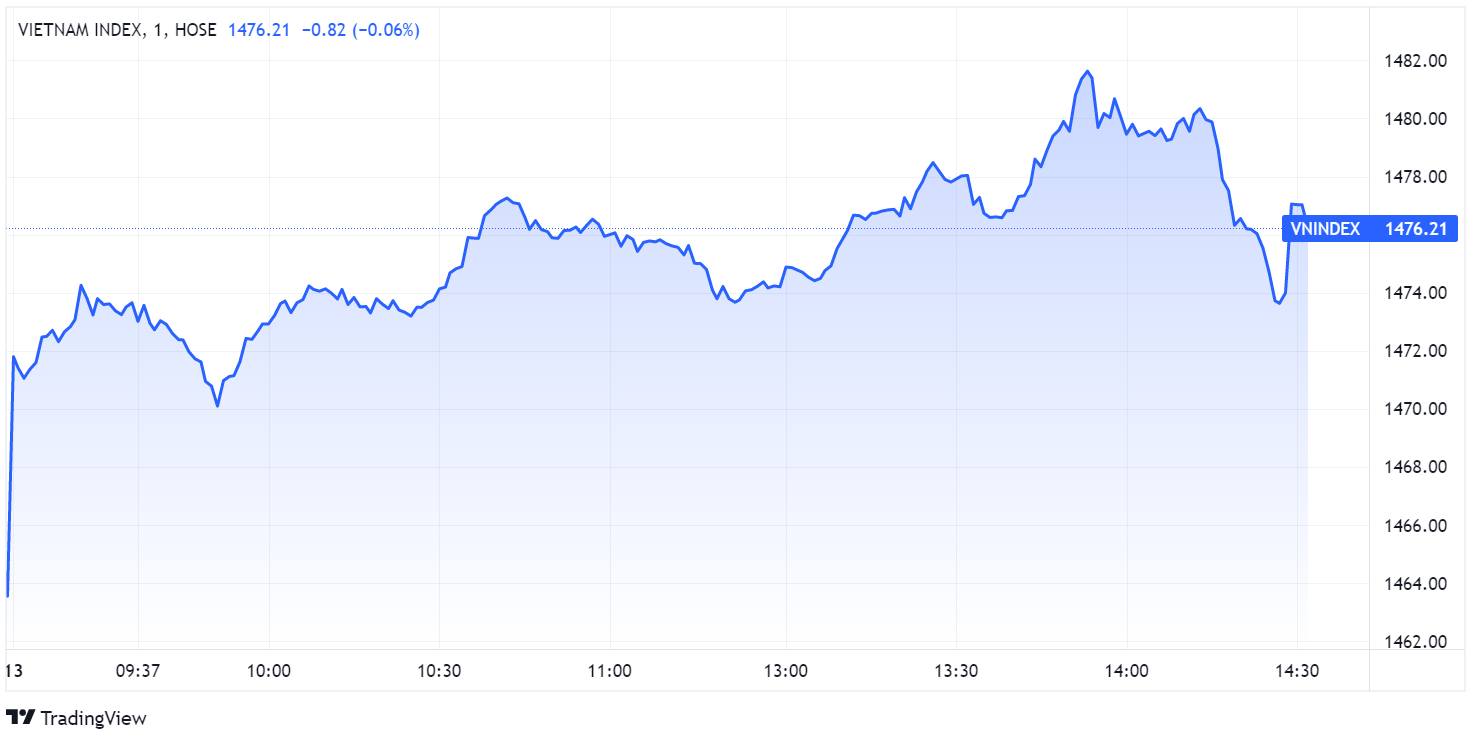The height and width of the screenshot is (744, 1480).
Task: Open the TradingView text link
Action: tap(93, 718)
